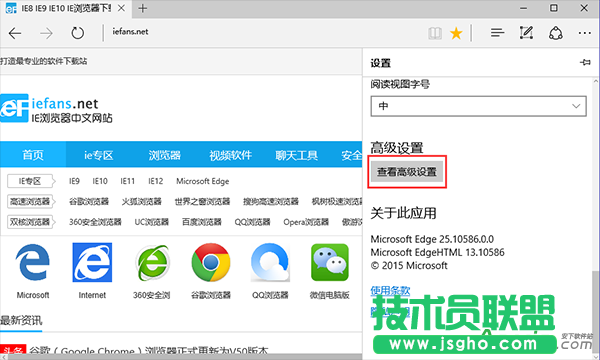Open the IE10 link

pyautogui.click(x=100, y=181)
